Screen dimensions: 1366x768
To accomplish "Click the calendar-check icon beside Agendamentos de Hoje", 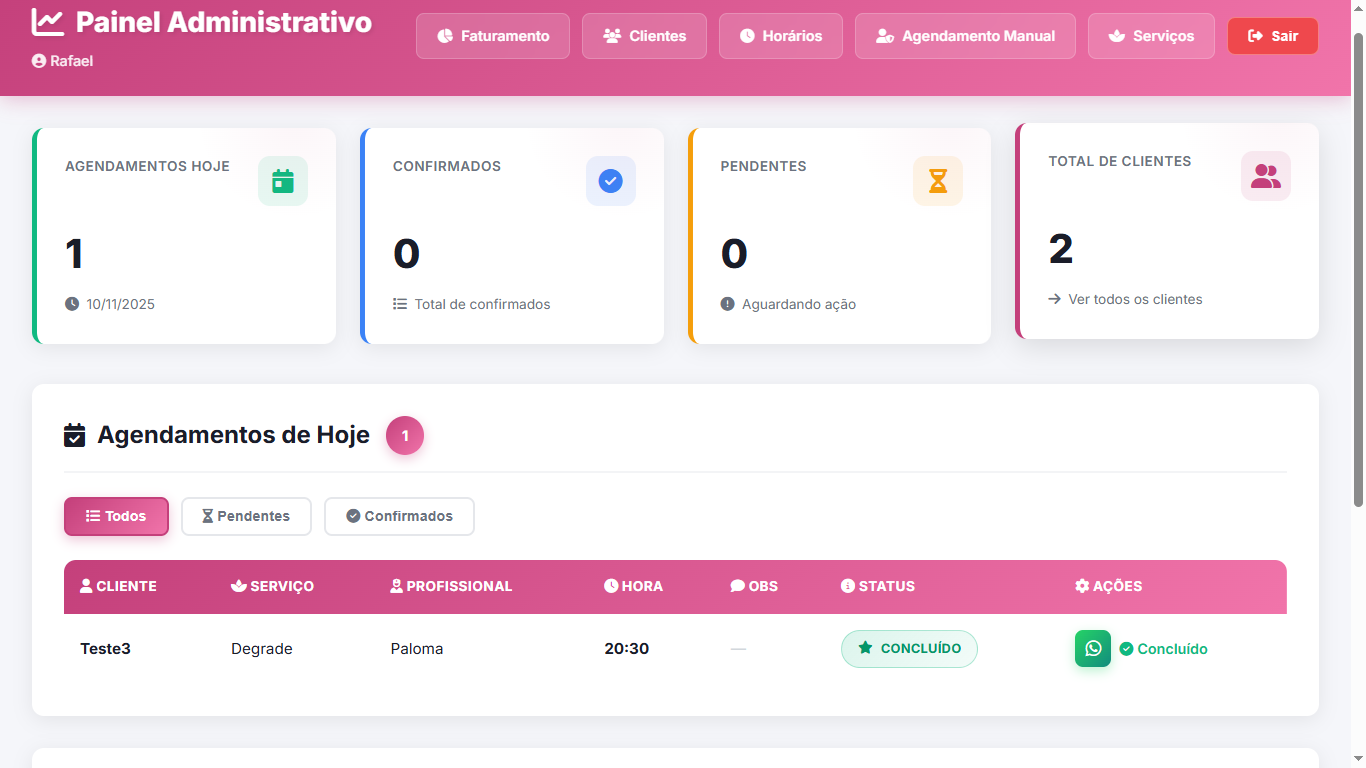I will 75,435.
